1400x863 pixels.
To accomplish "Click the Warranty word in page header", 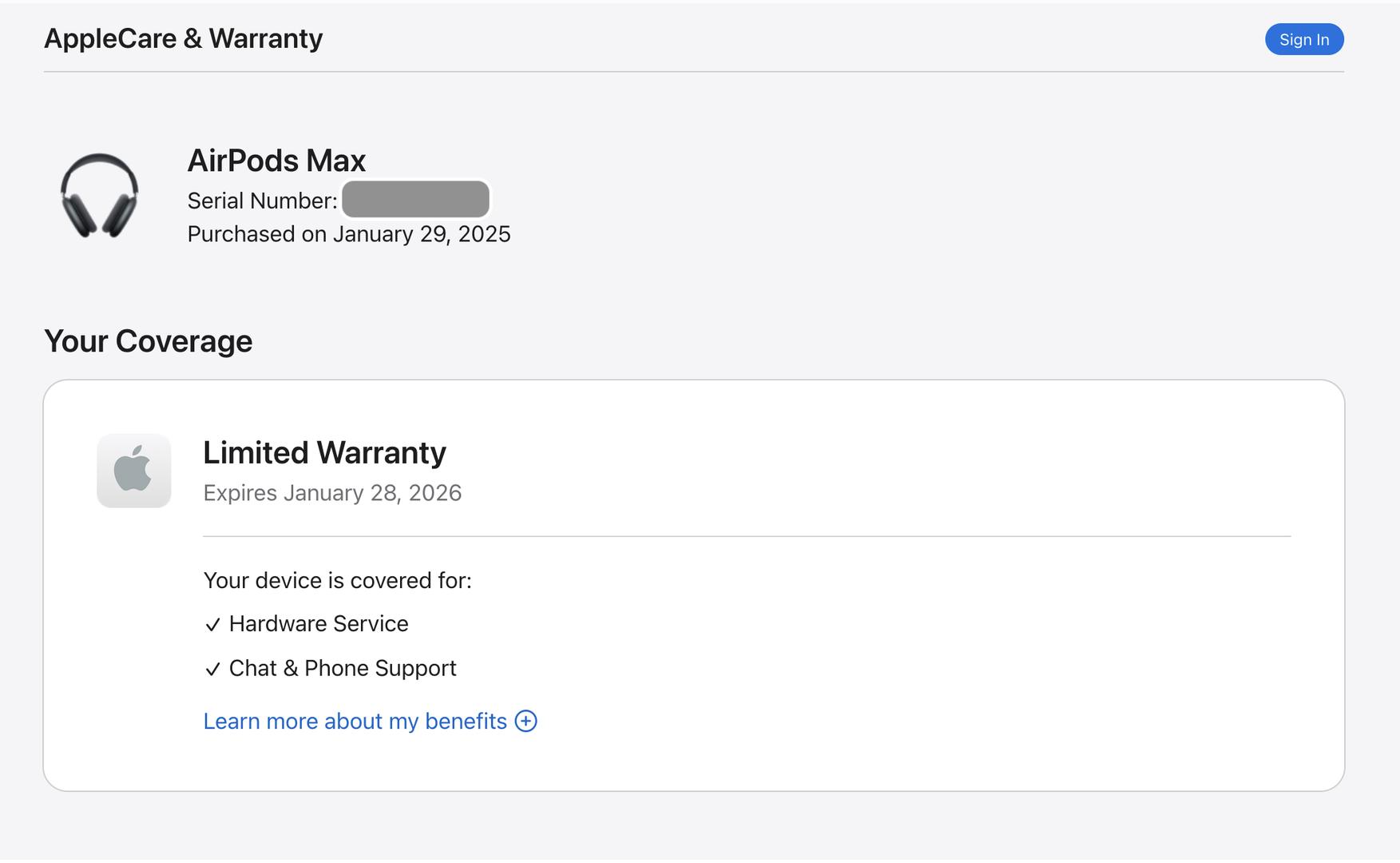I will [266, 38].
